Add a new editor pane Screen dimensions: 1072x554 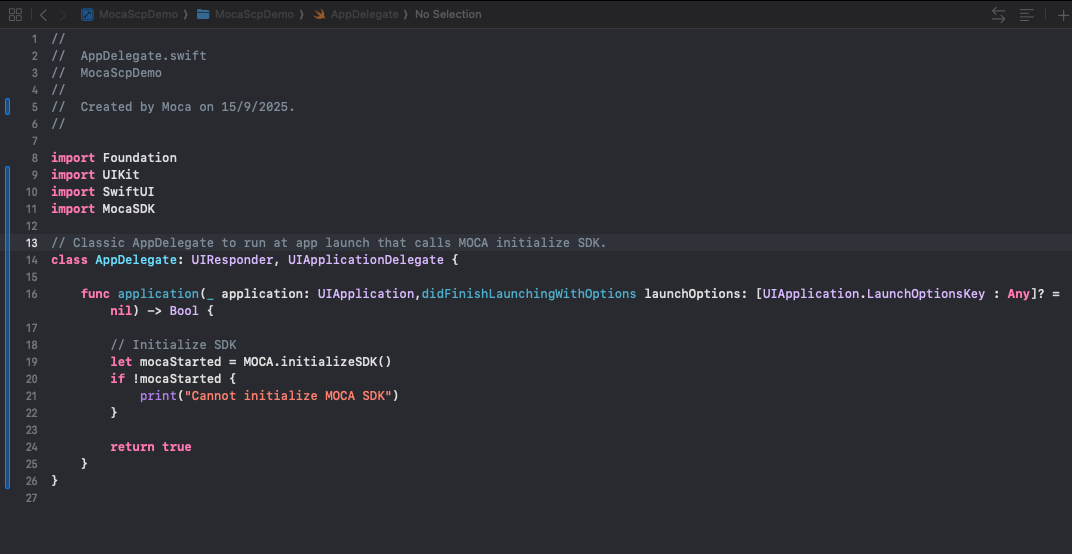click(x=1062, y=14)
